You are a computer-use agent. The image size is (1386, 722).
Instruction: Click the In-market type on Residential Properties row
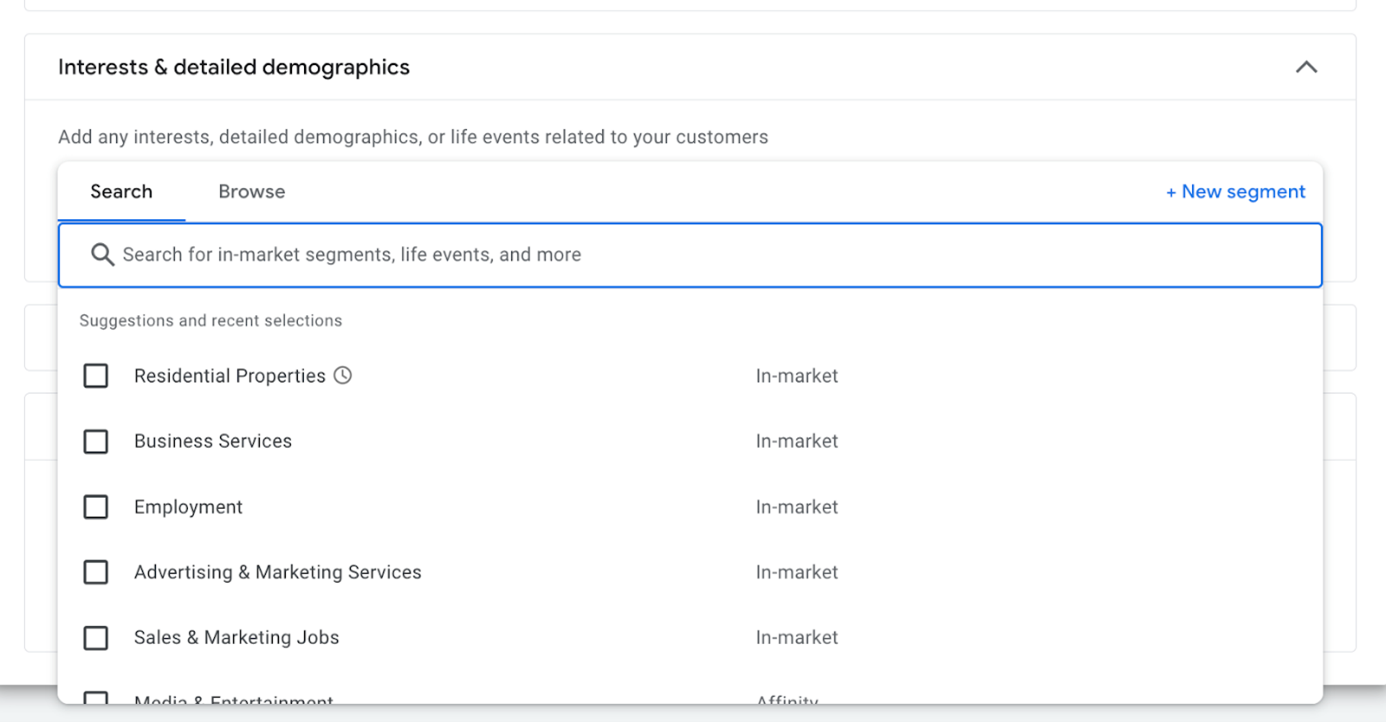coord(797,376)
